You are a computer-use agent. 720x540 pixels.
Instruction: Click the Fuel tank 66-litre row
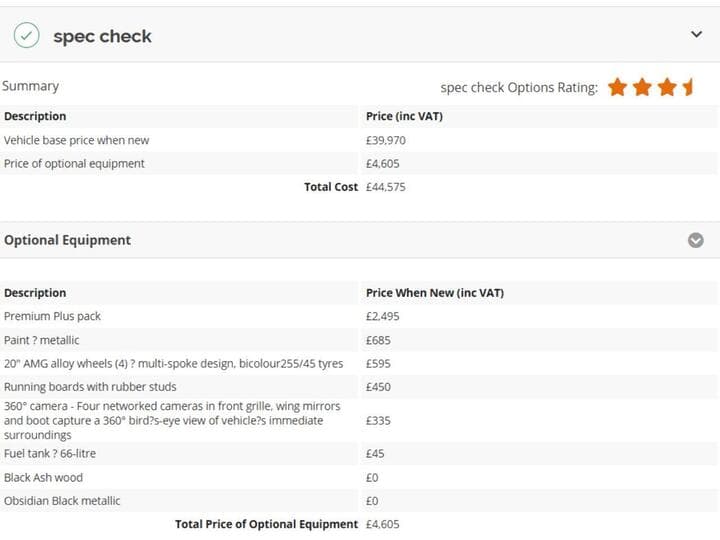pyautogui.click(x=358, y=454)
